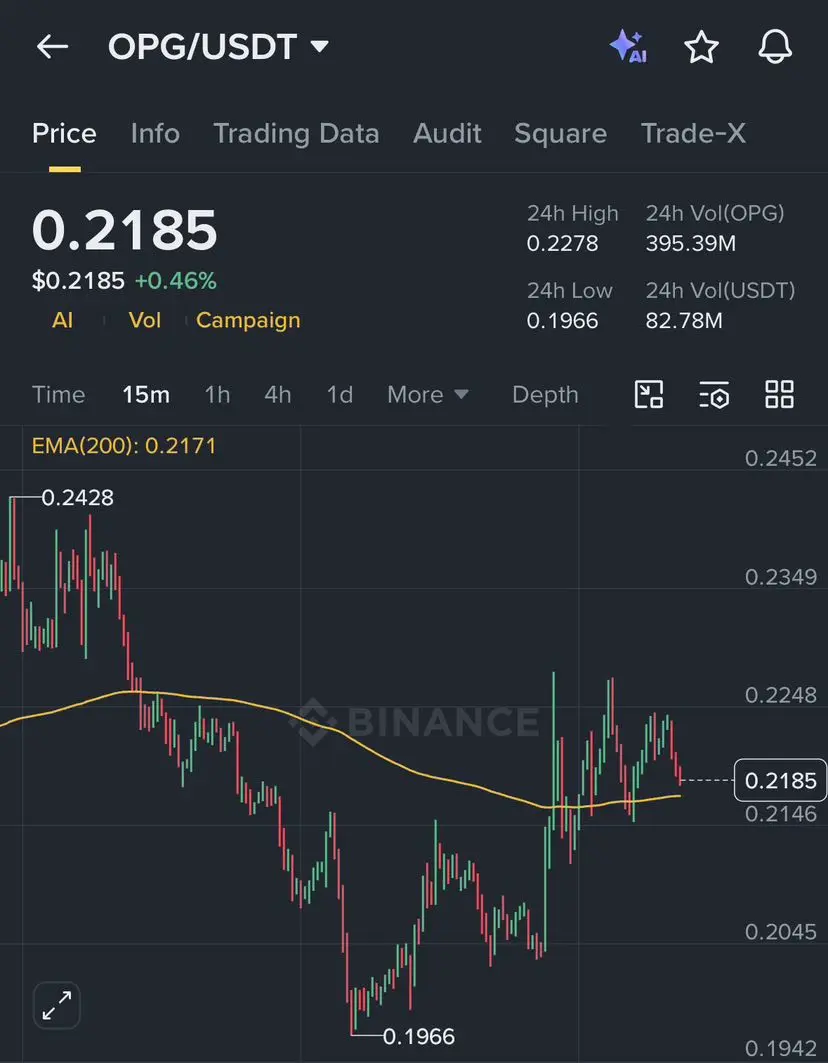Viewport: 828px width, 1063px height.
Task: Tap the 0.2248 axis price label
Action: click(x=781, y=696)
